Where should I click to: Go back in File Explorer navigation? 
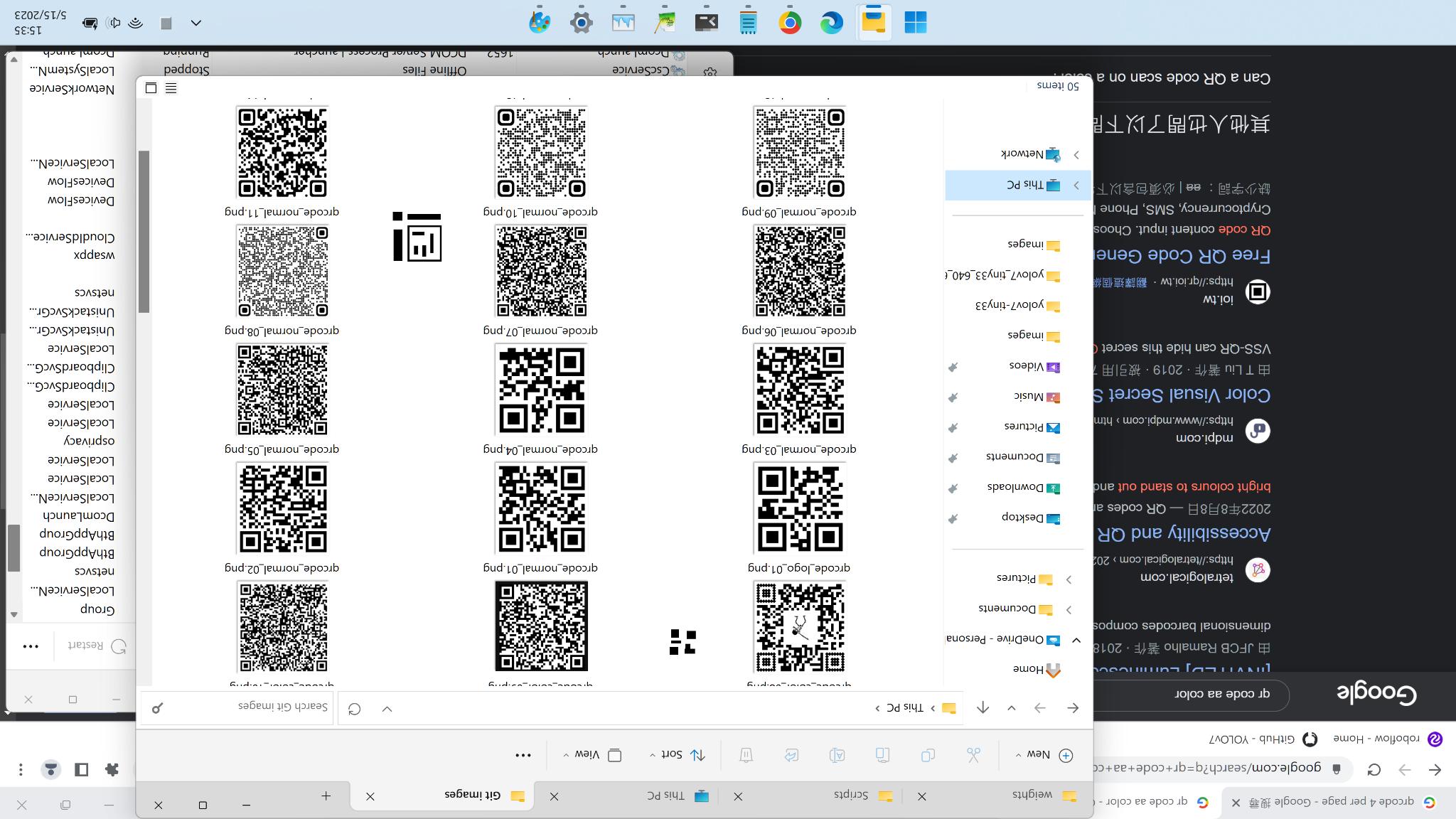coord(1073,708)
